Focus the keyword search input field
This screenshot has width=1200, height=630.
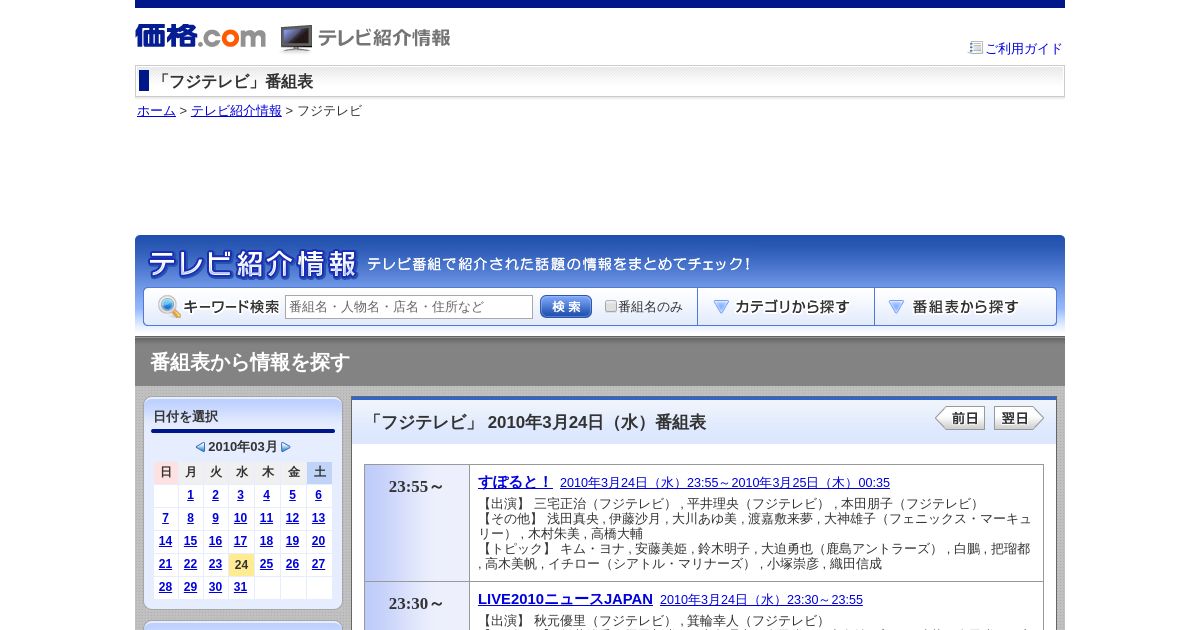409,307
